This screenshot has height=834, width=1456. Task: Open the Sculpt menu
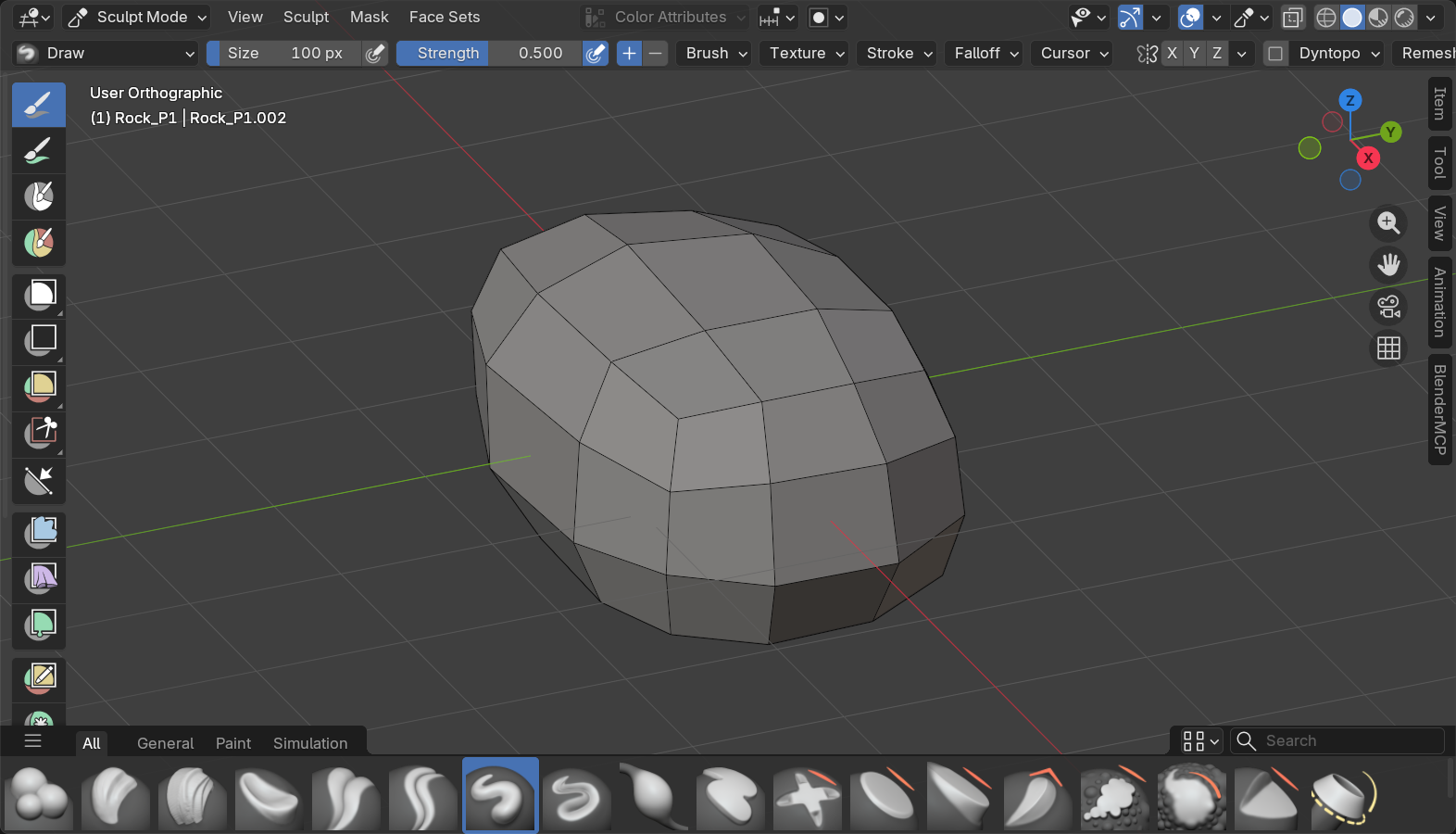(x=306, y=18)
